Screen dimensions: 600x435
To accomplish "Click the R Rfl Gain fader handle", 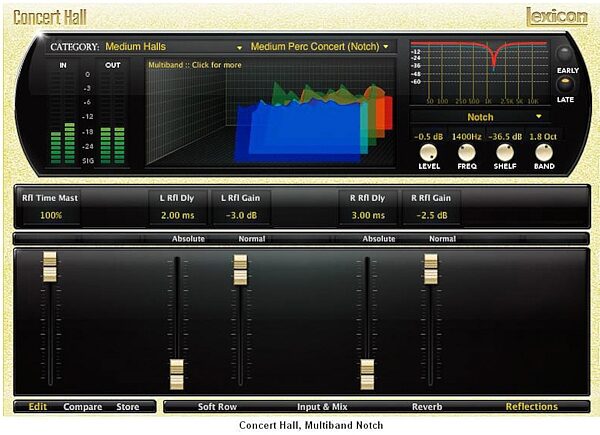I will 430,269.
